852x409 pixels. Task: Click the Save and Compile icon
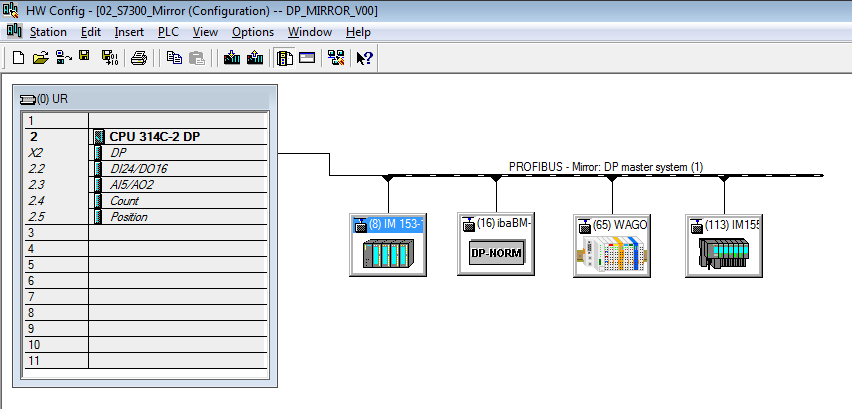coord(108,58)
